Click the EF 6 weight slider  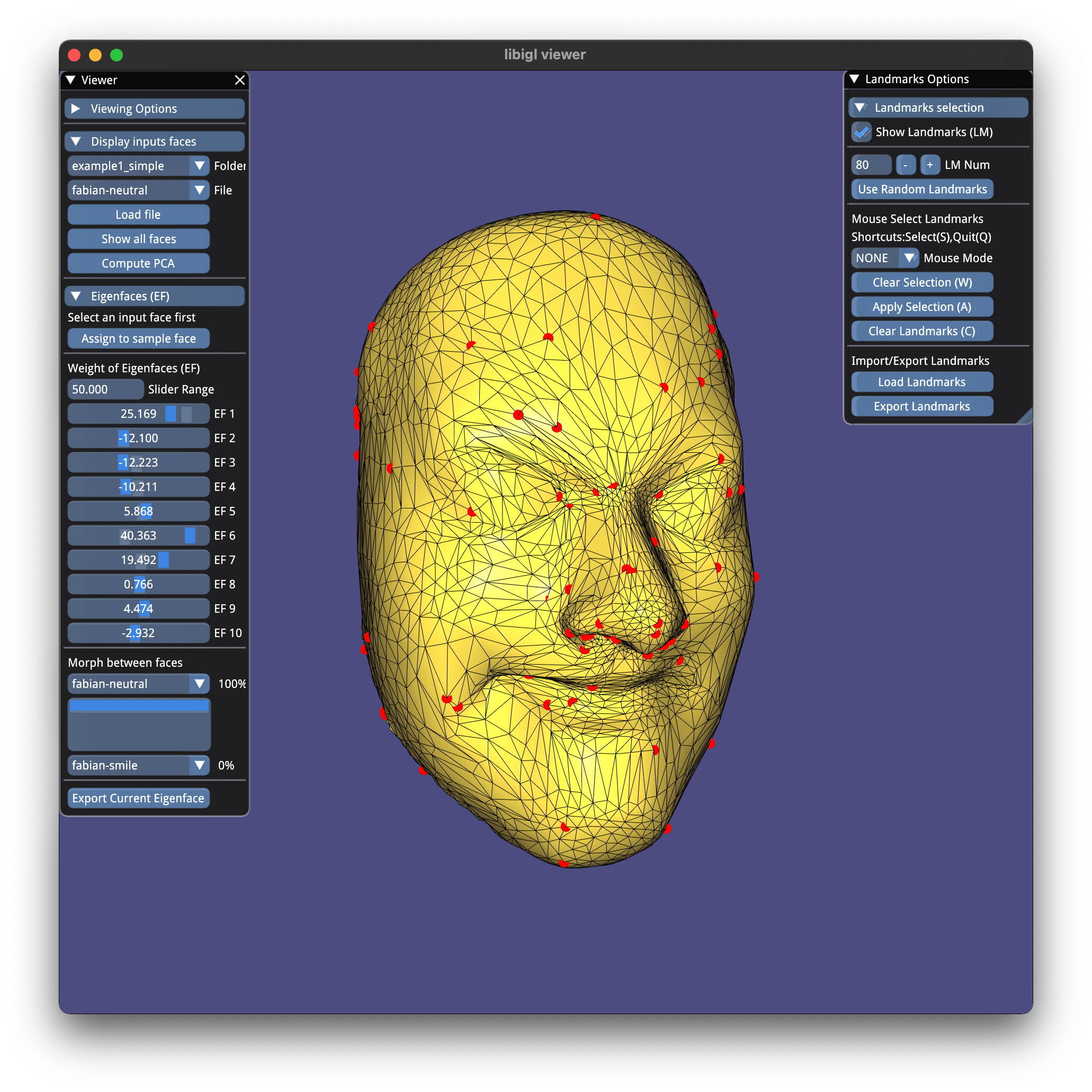tap(138, 535)
